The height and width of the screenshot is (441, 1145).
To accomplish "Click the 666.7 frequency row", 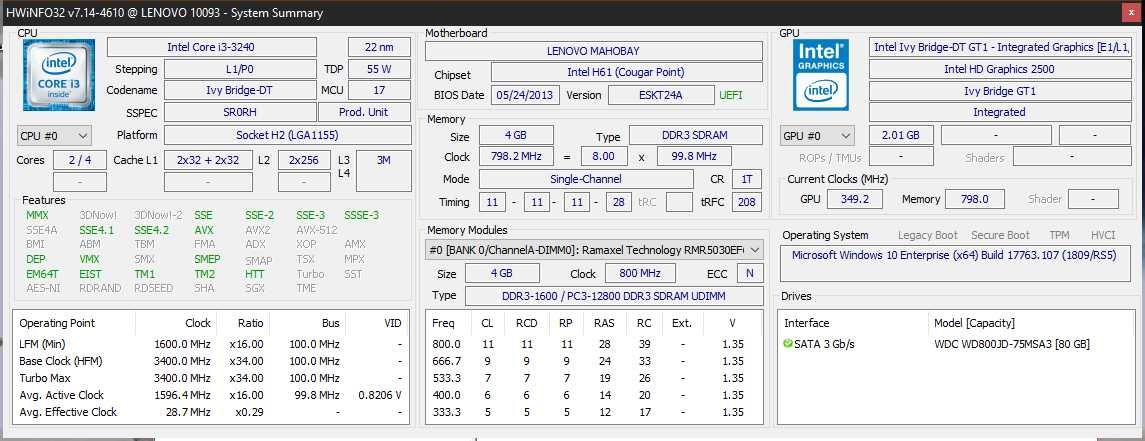I will click(x=594, y=361).
